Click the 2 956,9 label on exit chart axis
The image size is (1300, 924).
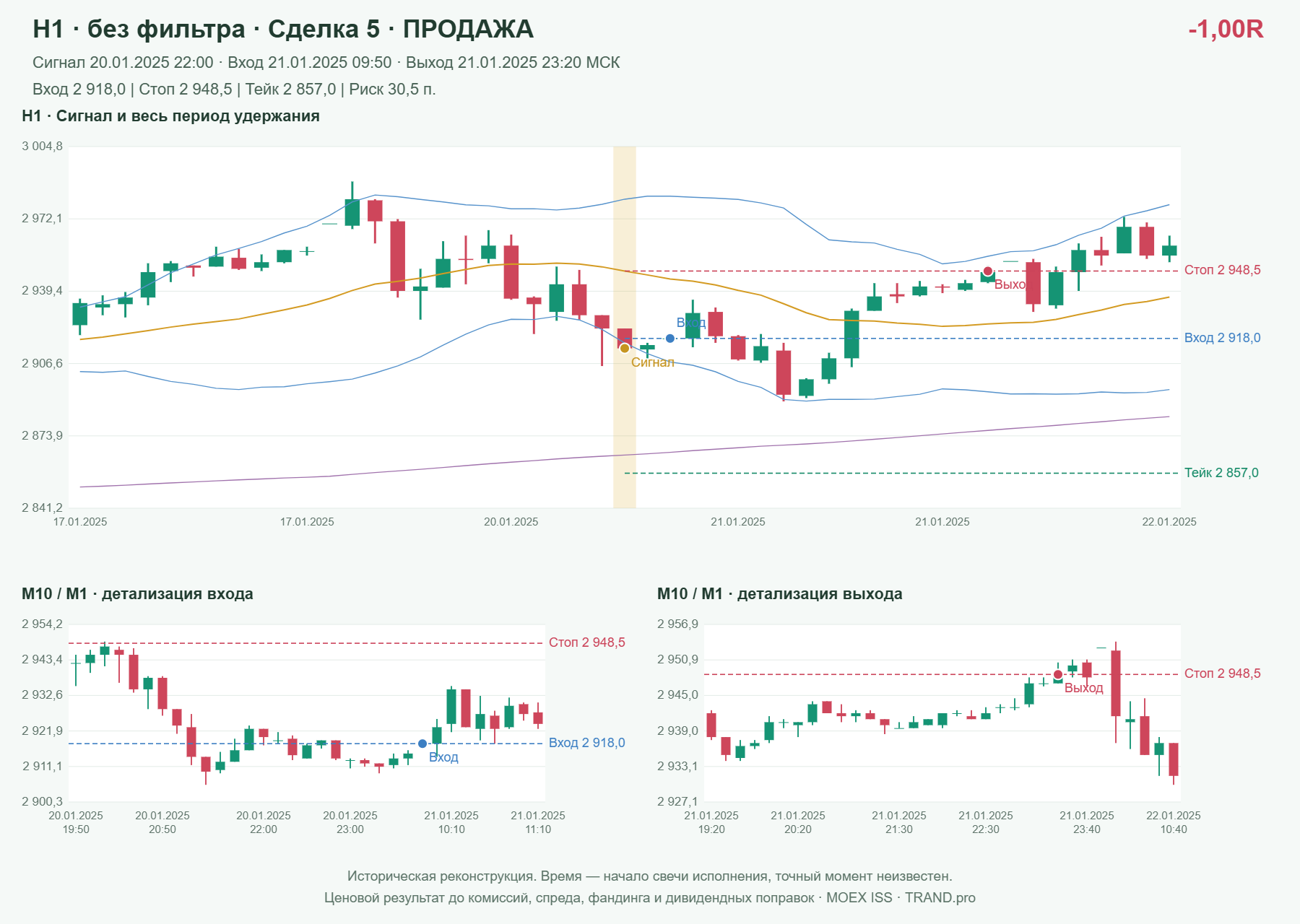pyautogui.click(x=678, y=624)
